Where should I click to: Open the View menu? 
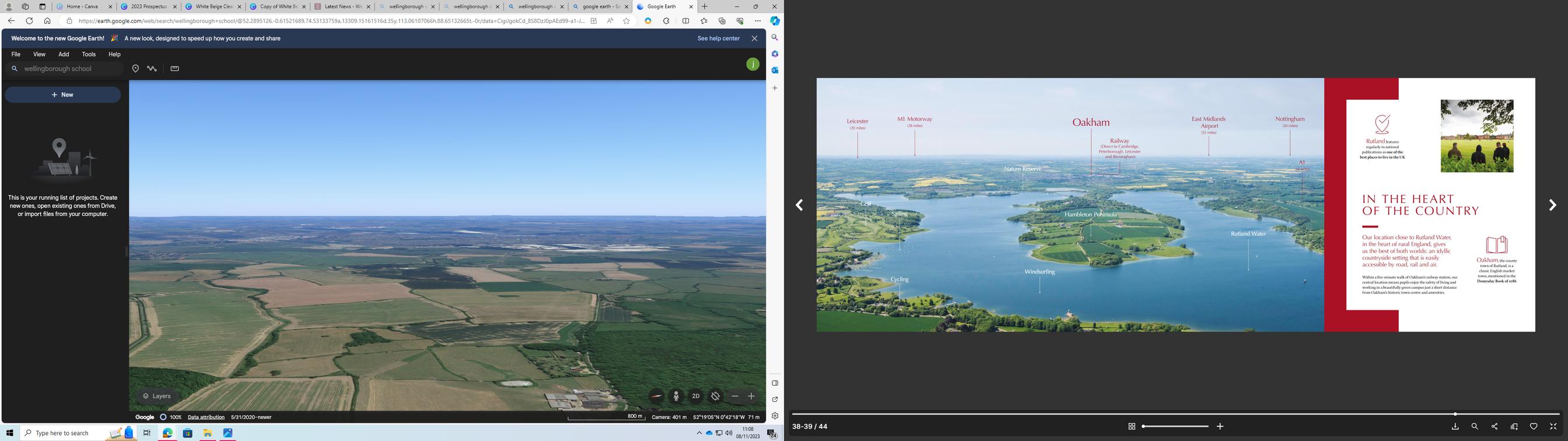click(40, 54)
